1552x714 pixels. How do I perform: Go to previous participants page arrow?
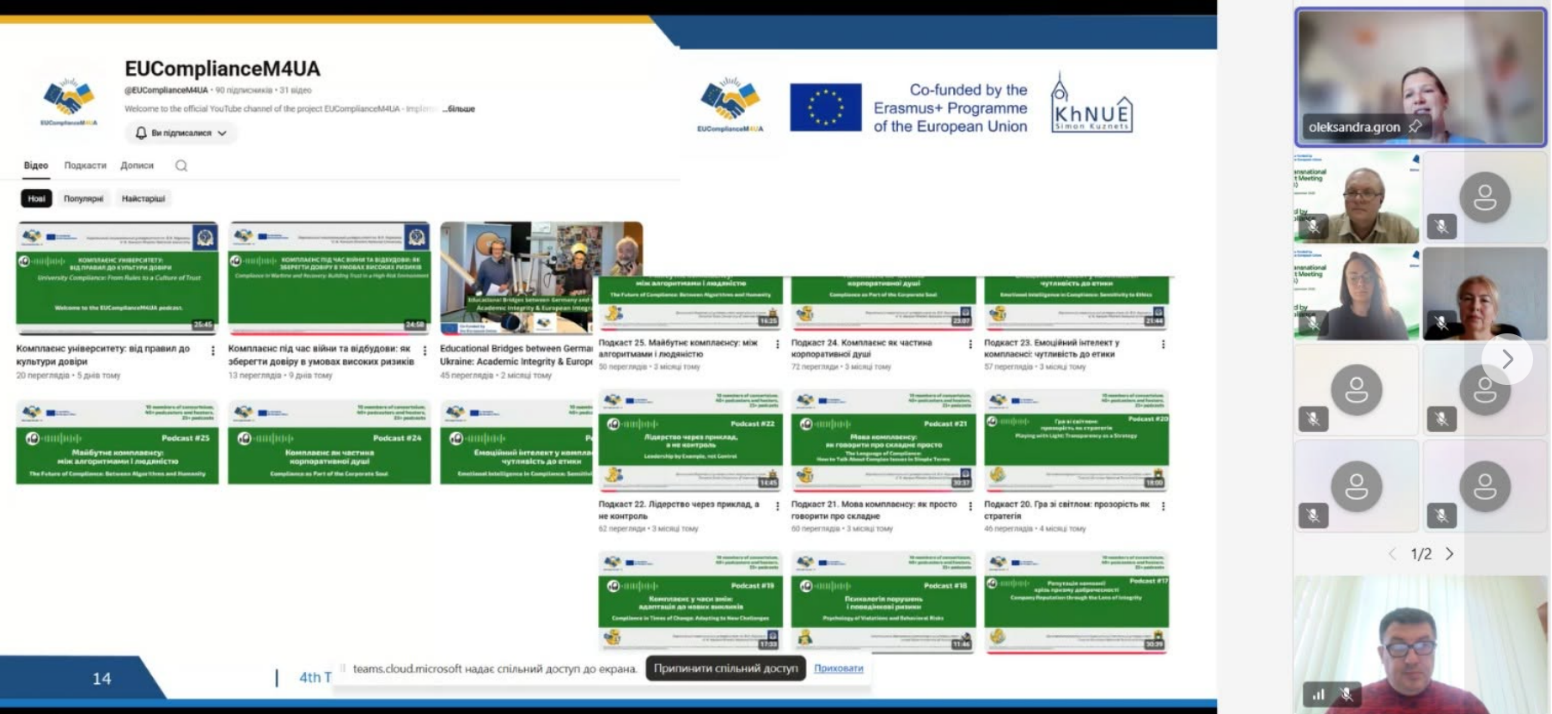pos(1391,554)
